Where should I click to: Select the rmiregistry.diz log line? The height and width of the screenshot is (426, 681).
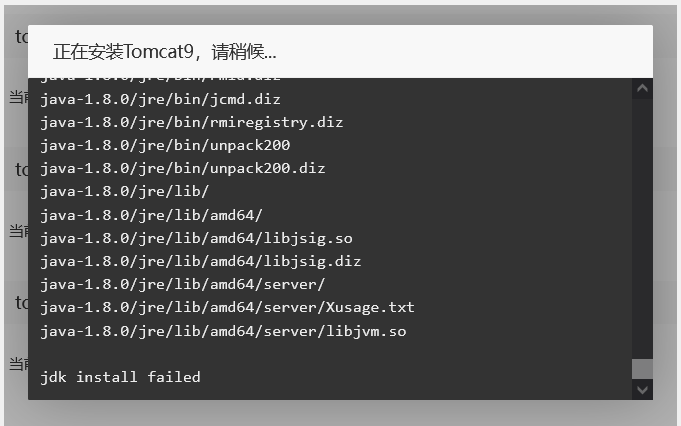pyautogui.click(x=192, y=122)
